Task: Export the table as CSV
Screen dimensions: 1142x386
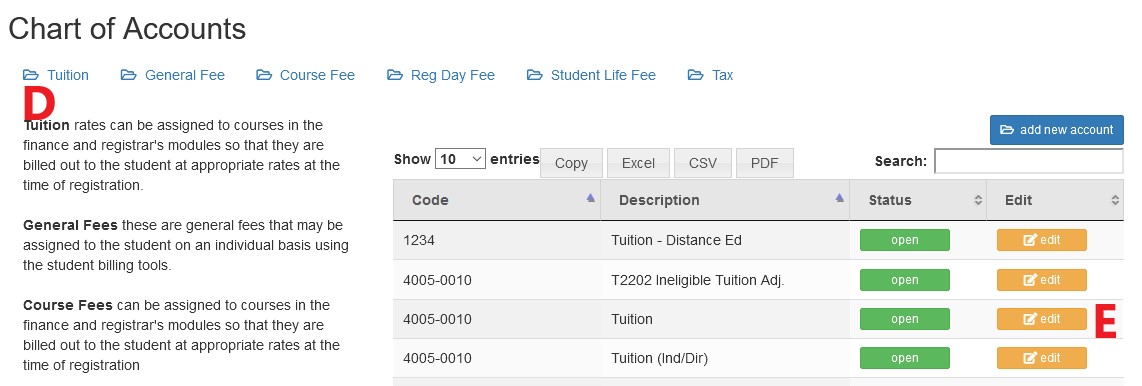Action: [x=703, y=163]
